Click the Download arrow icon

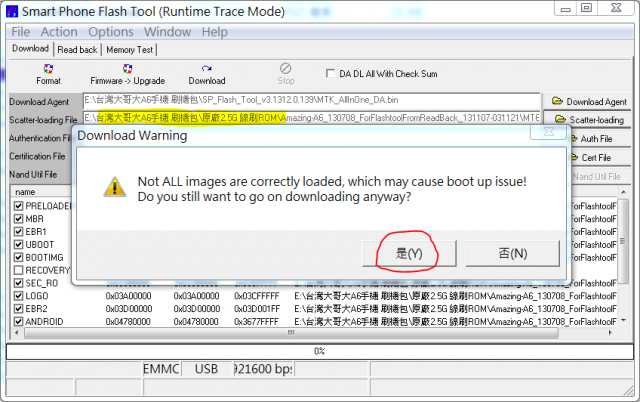[x=207, y=69]
